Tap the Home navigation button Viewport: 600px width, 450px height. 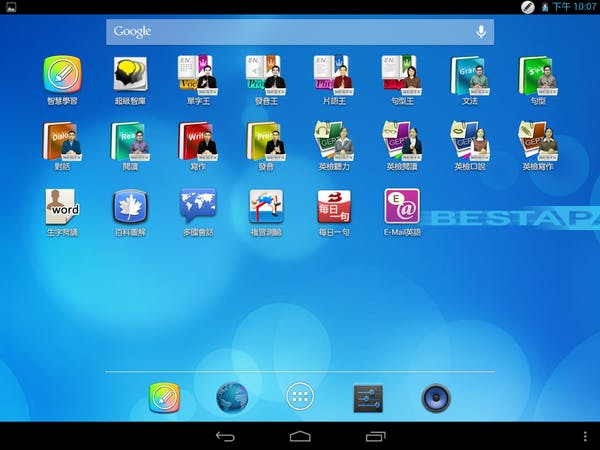[x=300, y=436]
